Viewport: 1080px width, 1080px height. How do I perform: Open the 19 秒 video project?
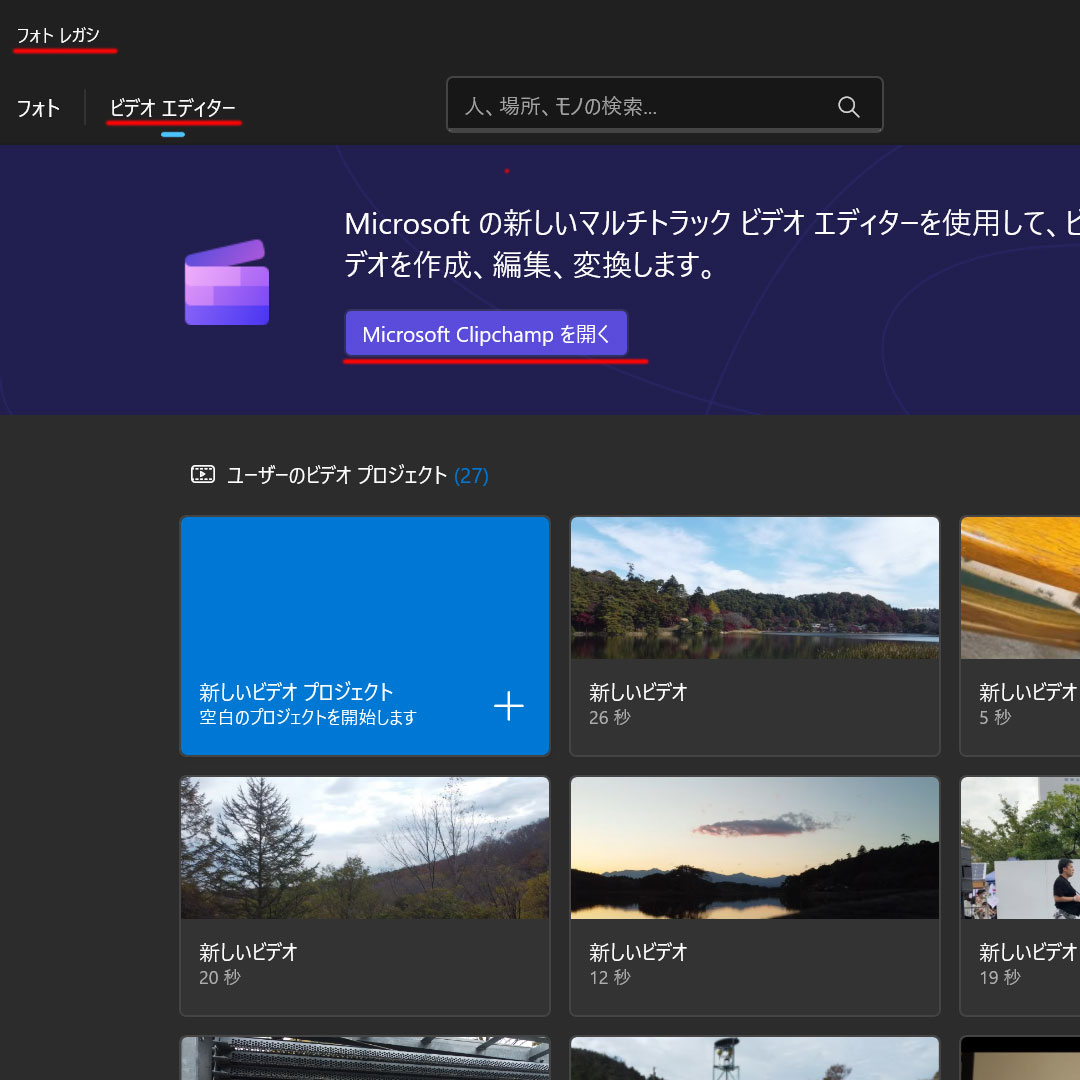[x=1020, y=896]
